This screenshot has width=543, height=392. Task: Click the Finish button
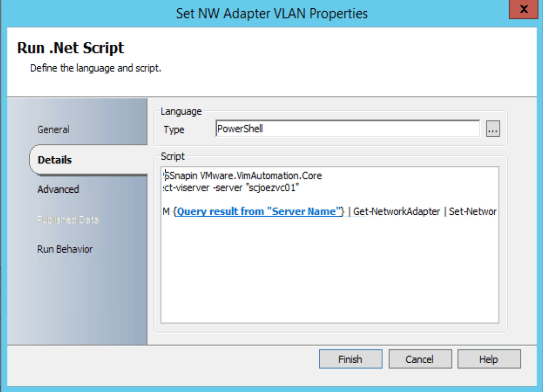pyautogui.click(x=350, y=359)
